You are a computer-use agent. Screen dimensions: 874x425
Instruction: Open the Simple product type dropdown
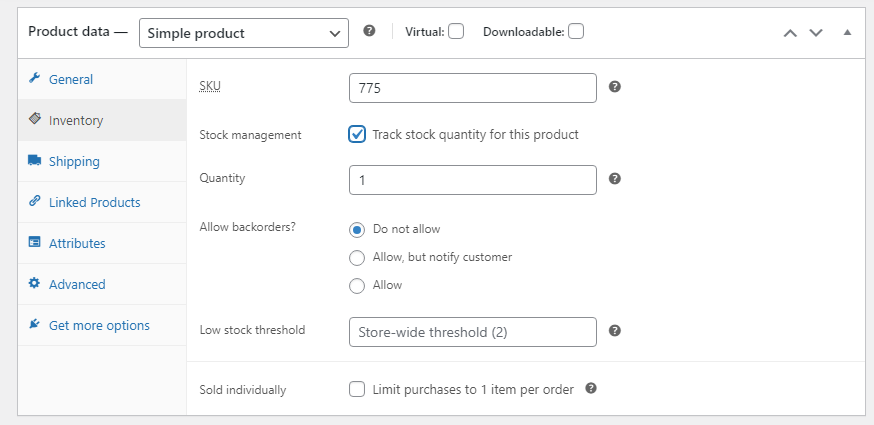[x=244, y=32]
